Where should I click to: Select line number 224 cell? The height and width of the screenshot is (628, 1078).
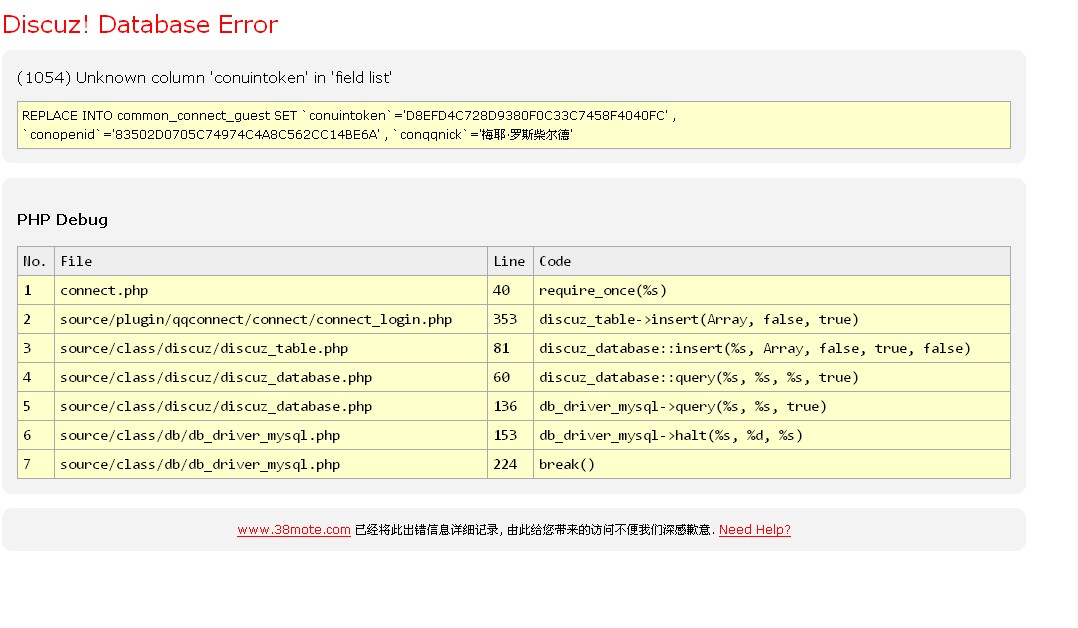[505, 465]
